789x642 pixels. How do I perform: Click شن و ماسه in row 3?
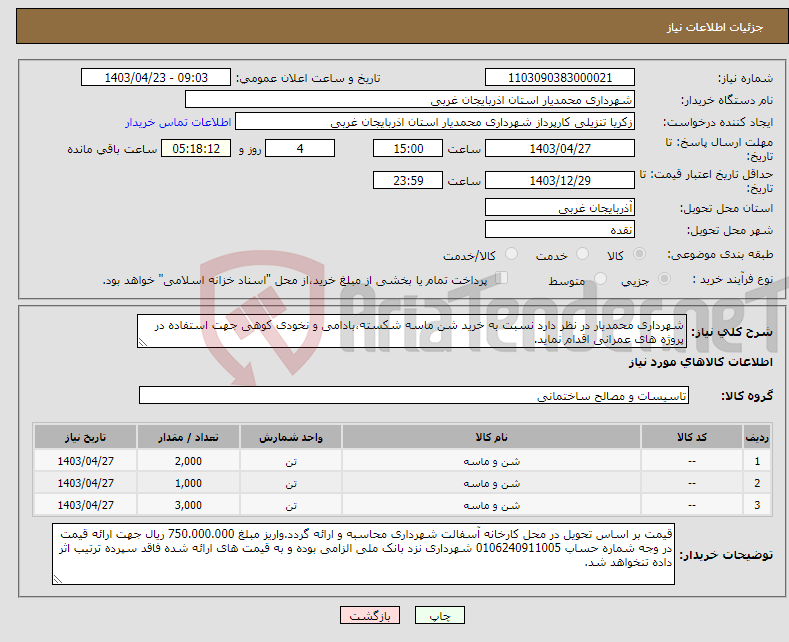pos(491,505)
